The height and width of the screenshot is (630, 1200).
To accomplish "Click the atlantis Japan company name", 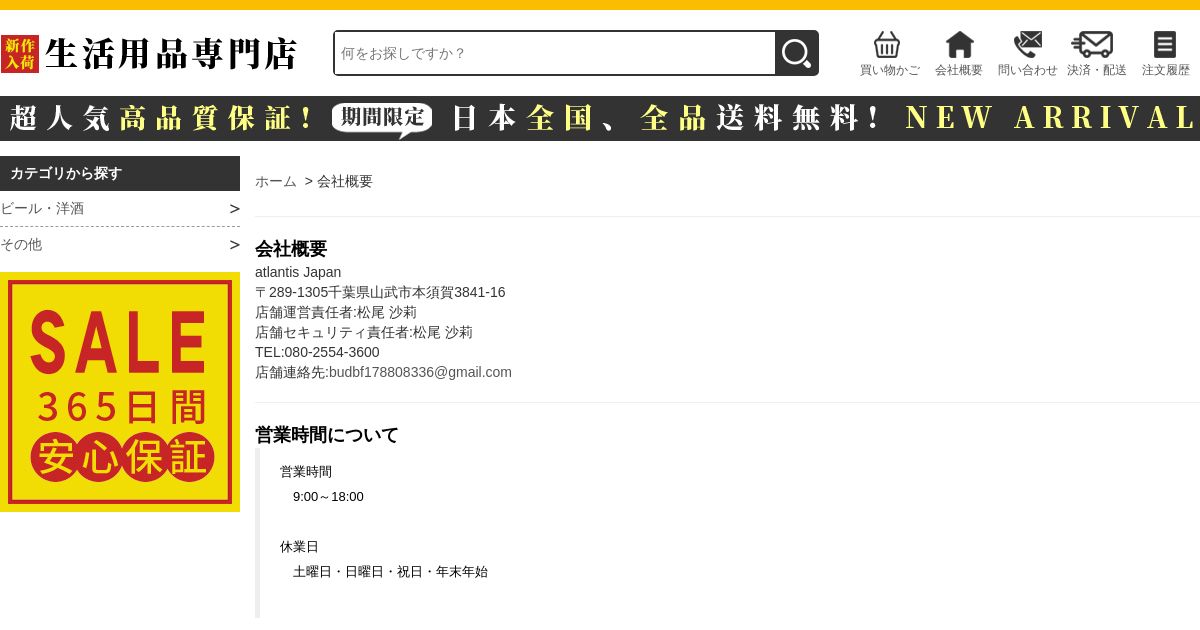I will coord(298,272).
